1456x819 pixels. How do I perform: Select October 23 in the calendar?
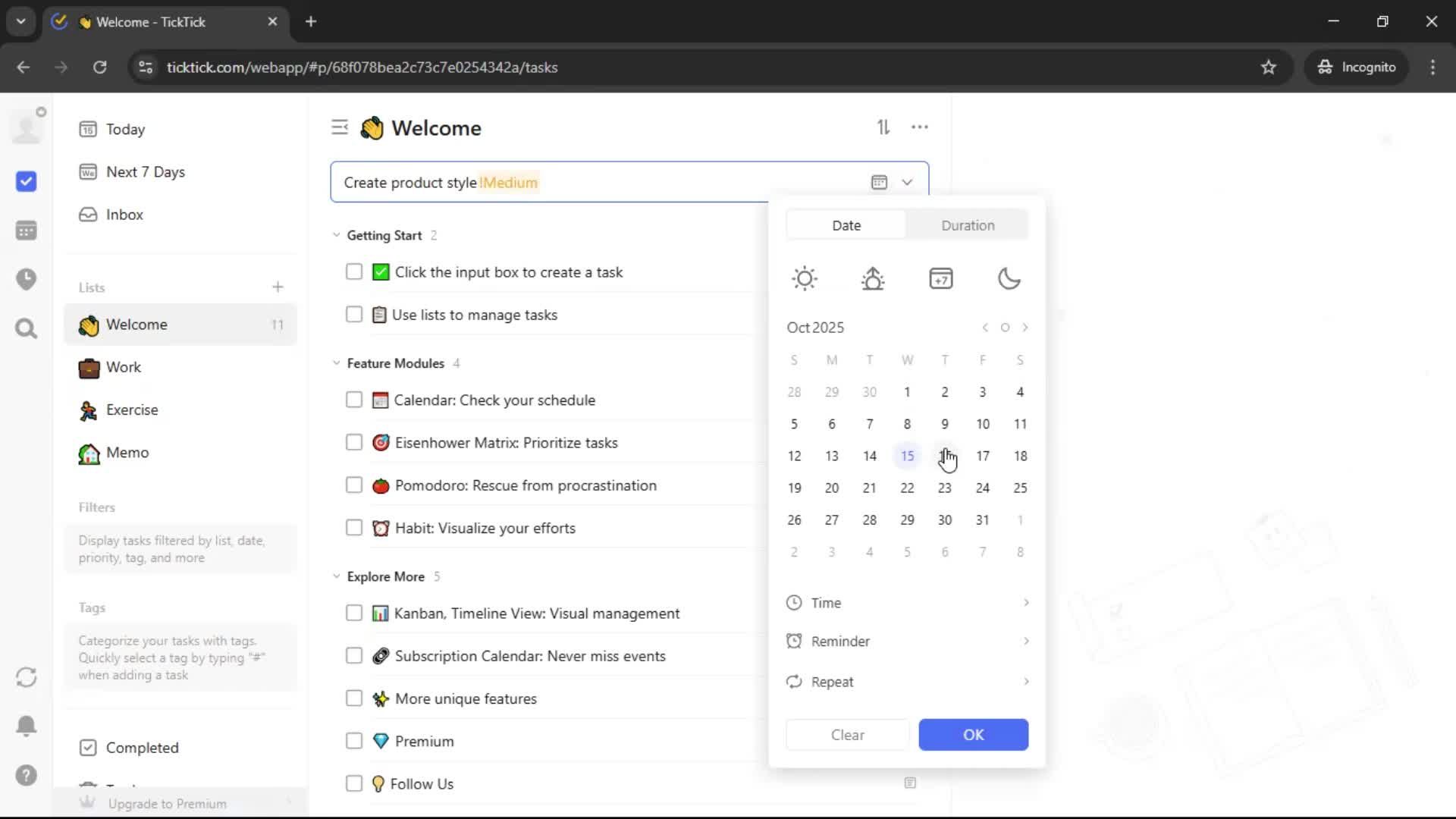point(945,488)
